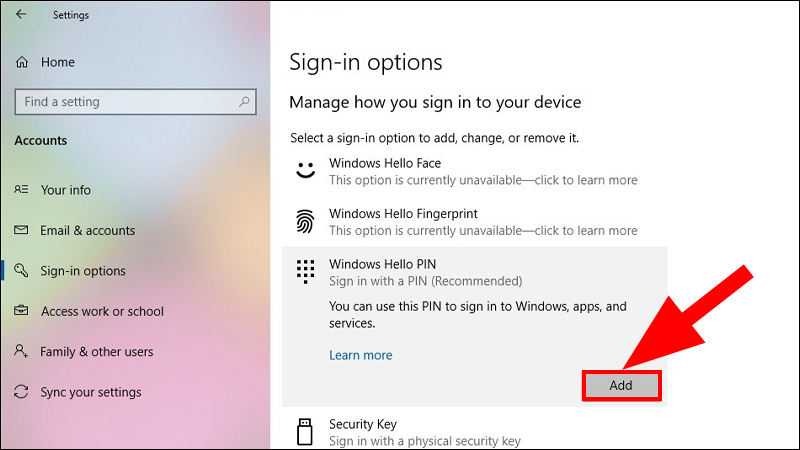Click the Windows Hello Fingerprint icon
Viewport: 800px width, 450px height.
point(305,221)
